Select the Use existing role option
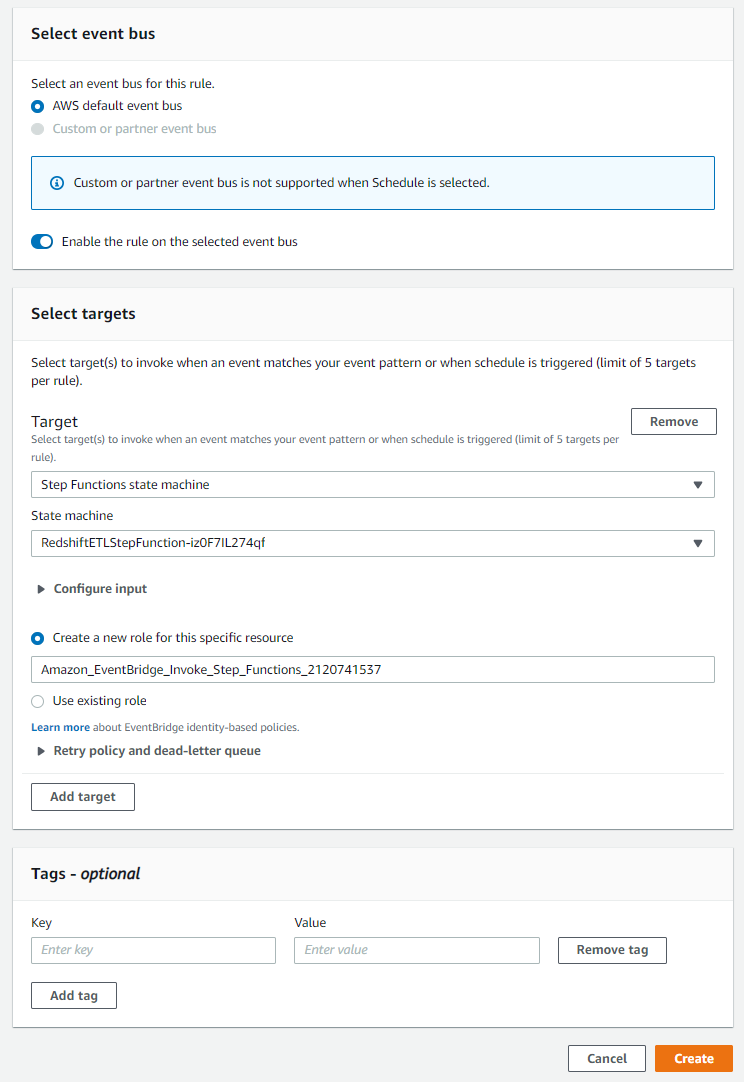This screenshot has width=744, height=1082. coord(38,701)
